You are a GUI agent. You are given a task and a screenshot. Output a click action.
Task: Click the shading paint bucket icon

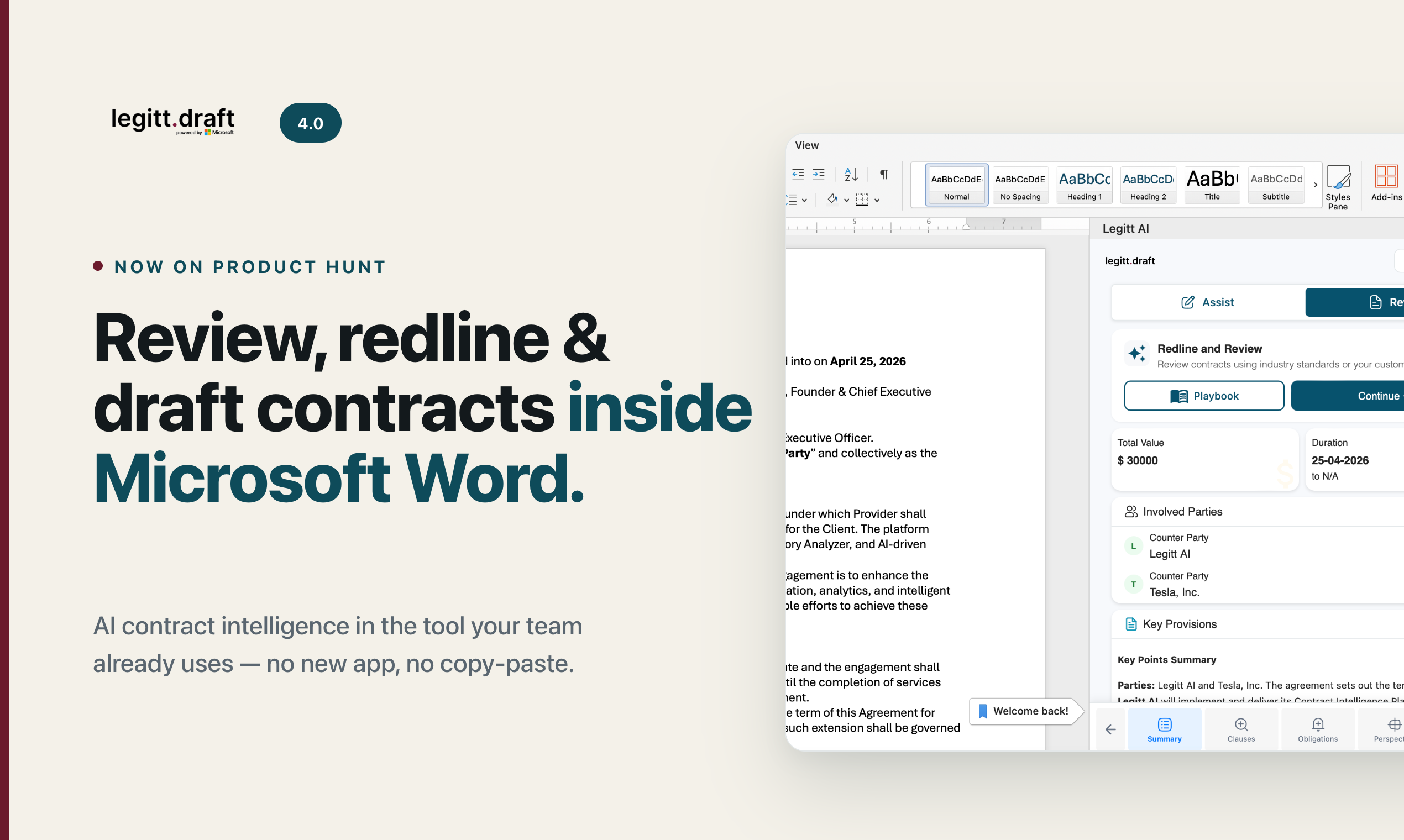point(832,199)
